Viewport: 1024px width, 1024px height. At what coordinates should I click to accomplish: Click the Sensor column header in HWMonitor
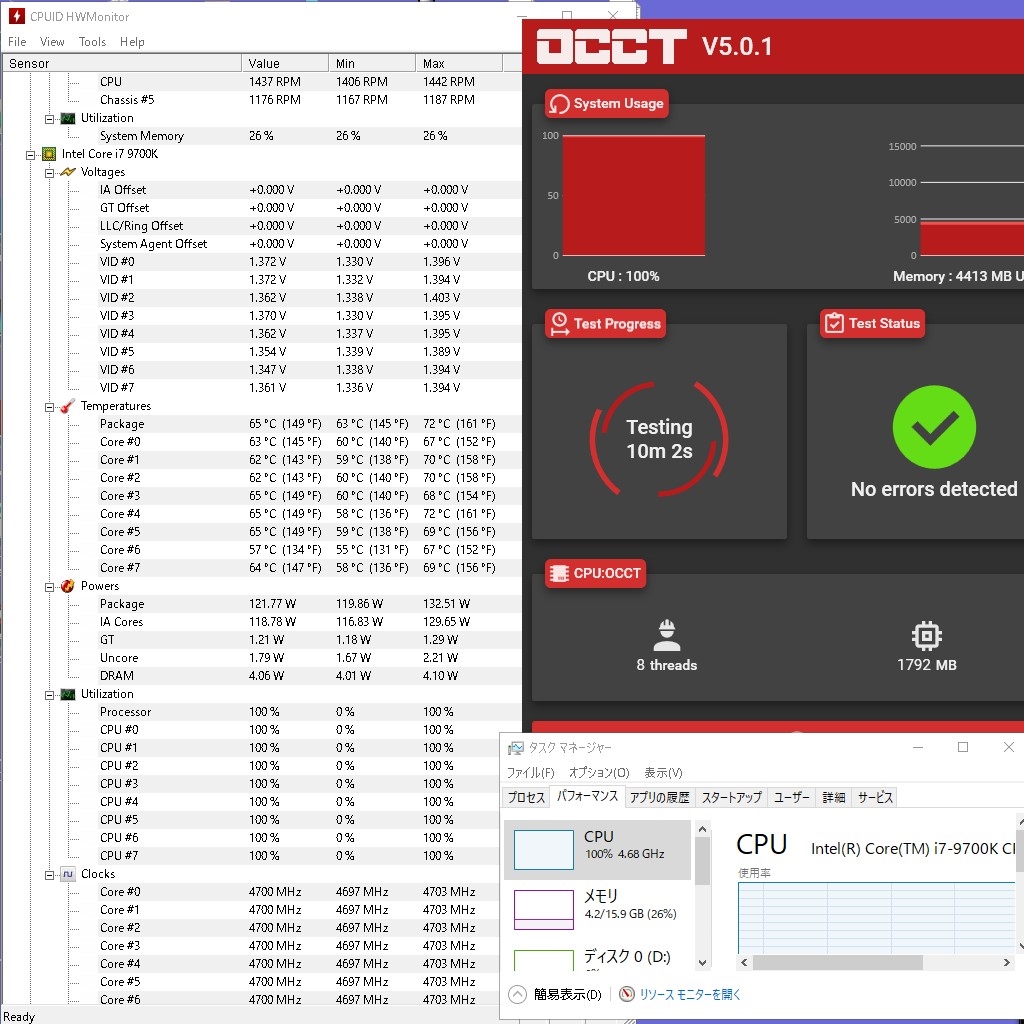(122, 63)
